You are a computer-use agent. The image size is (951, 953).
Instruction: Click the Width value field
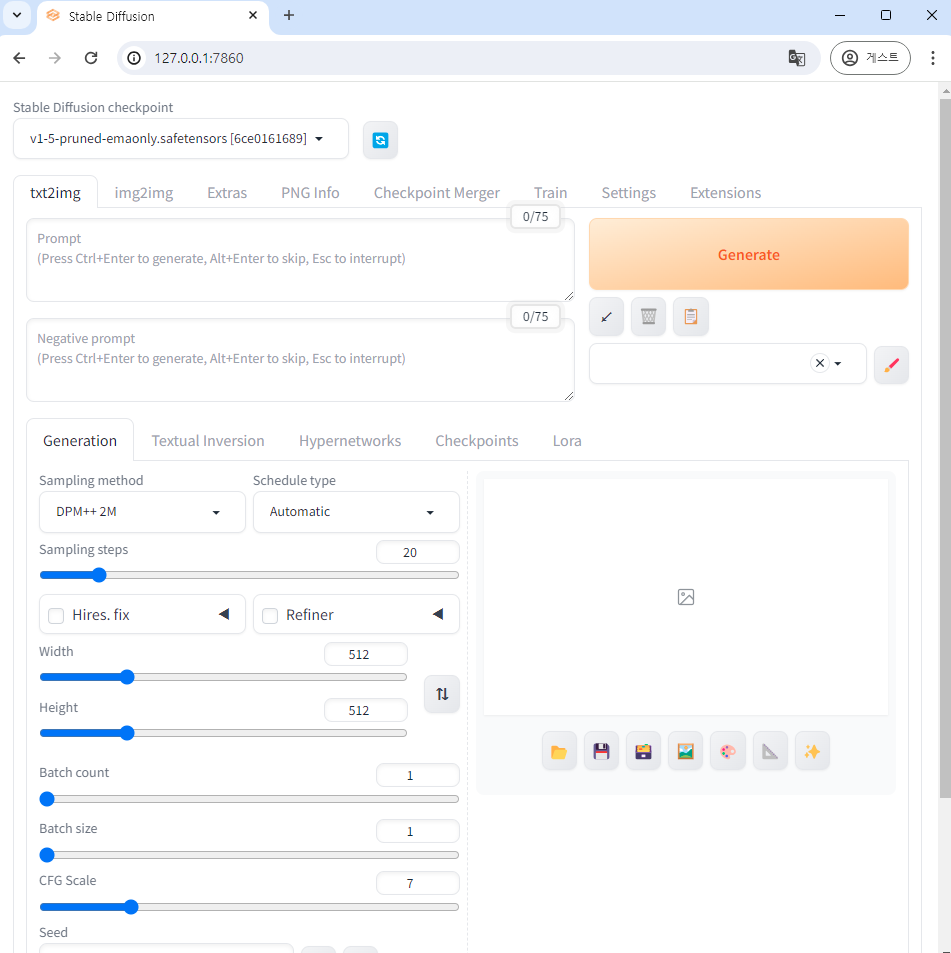tap(366, 654)
